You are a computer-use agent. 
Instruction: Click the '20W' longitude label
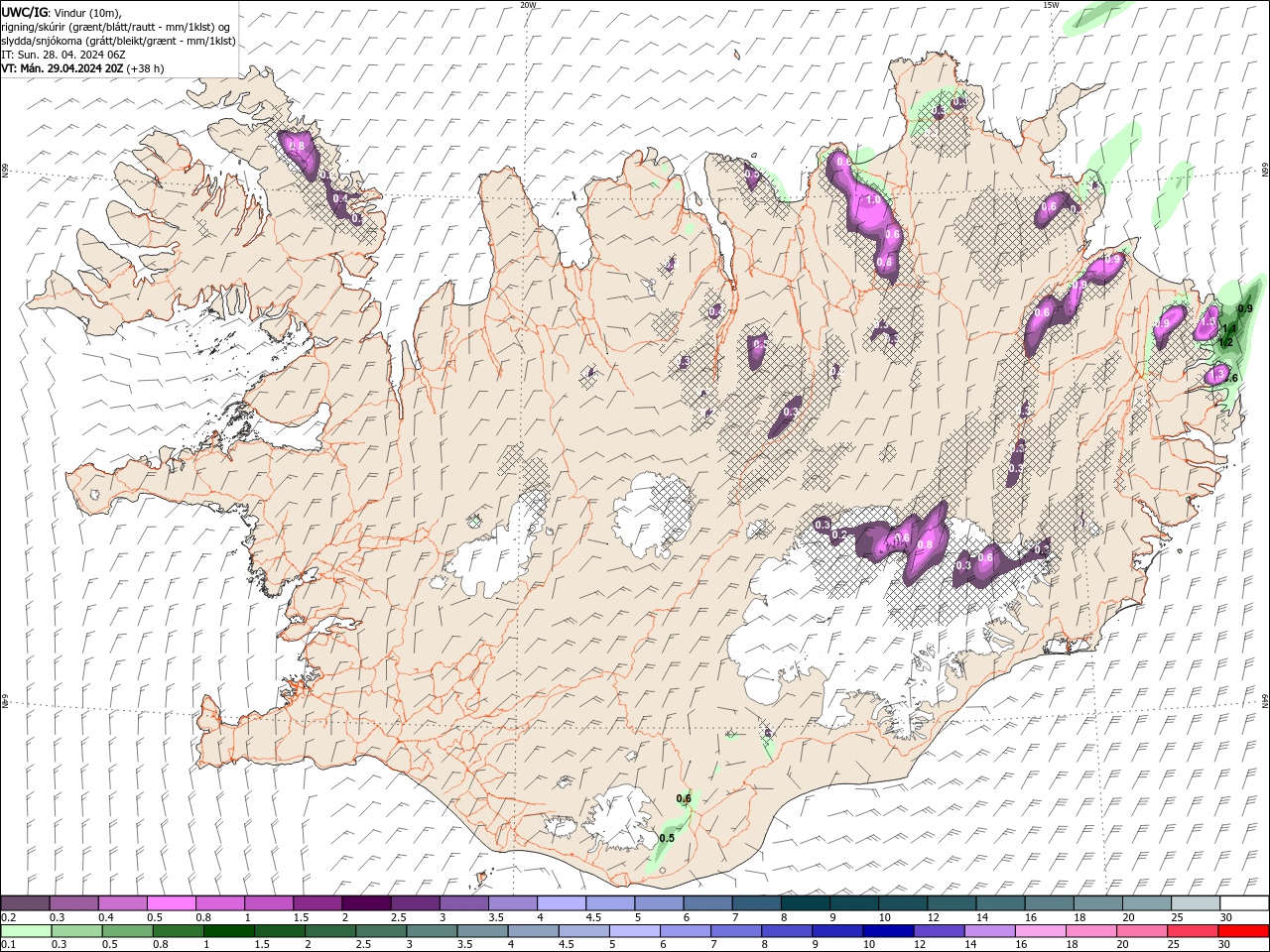528,5
